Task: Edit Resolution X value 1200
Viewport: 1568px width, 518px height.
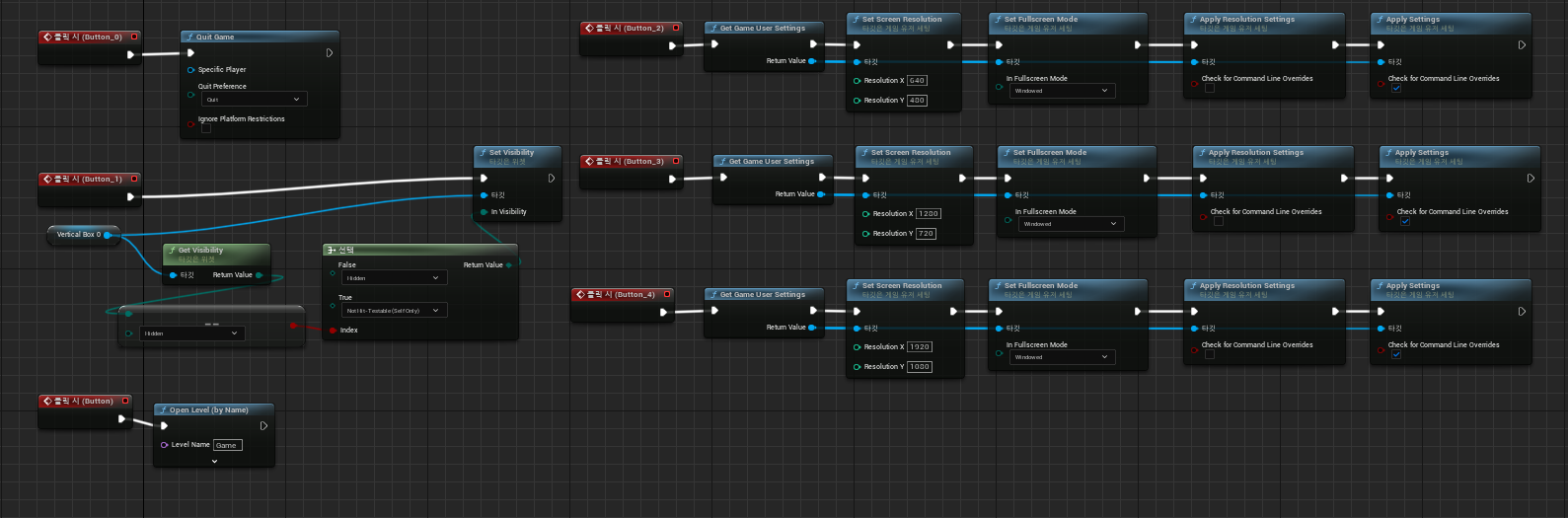Action: [x=929, y=214]
